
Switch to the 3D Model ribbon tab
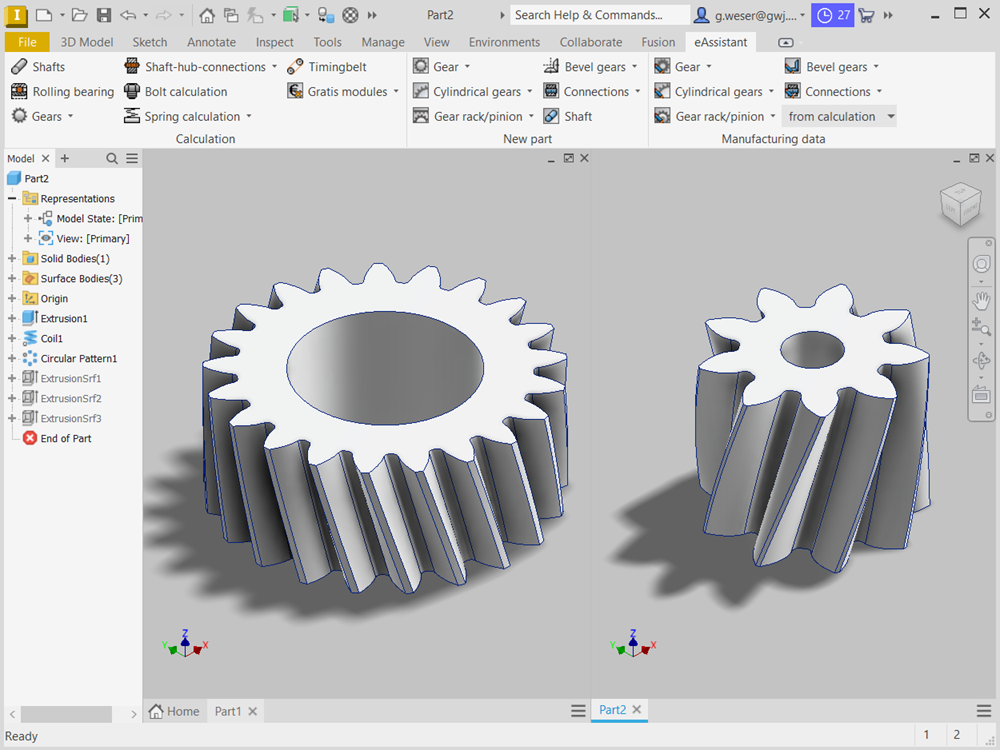(87, 42)
